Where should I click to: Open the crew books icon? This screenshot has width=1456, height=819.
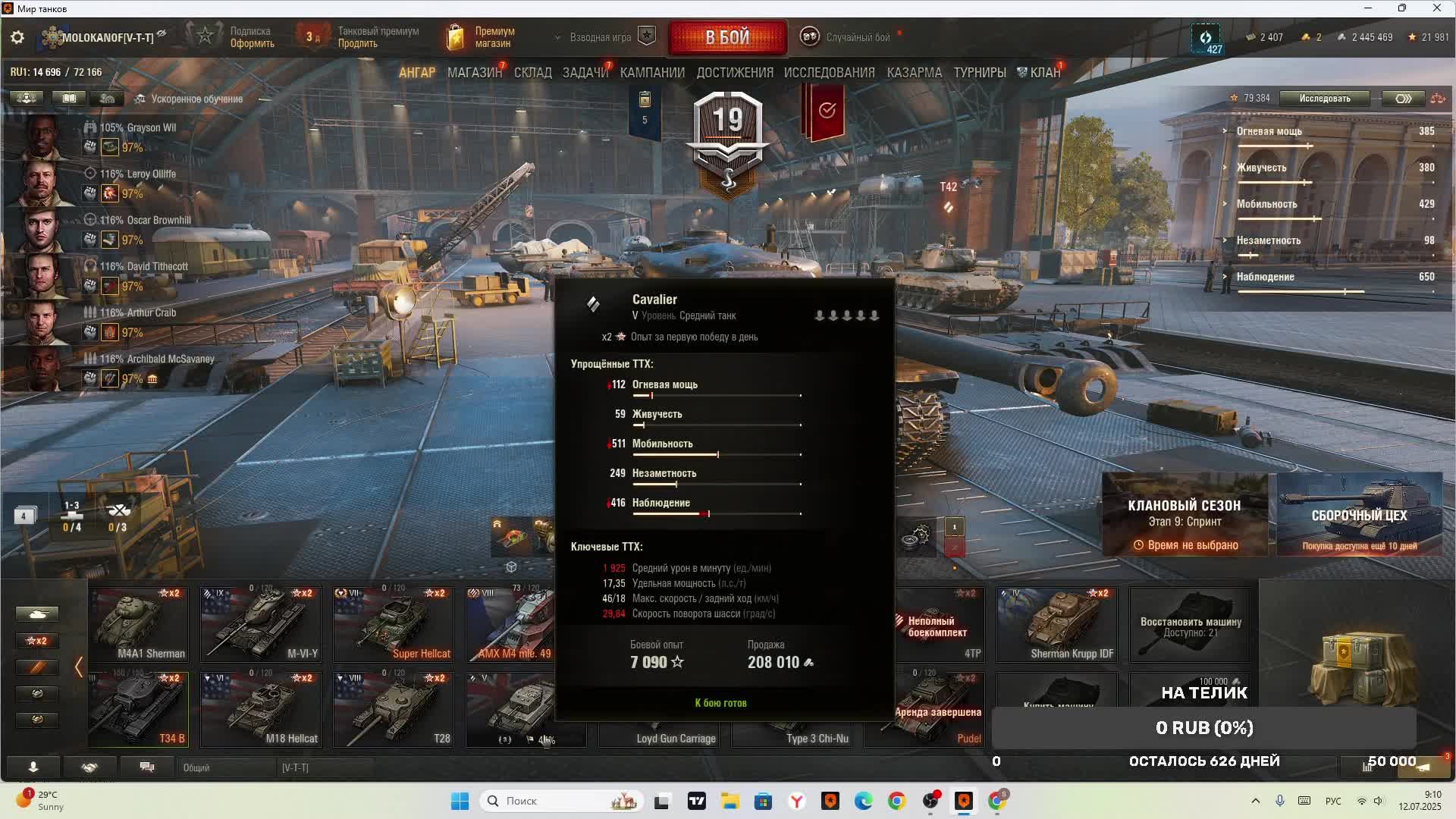(x=68, y=99)
